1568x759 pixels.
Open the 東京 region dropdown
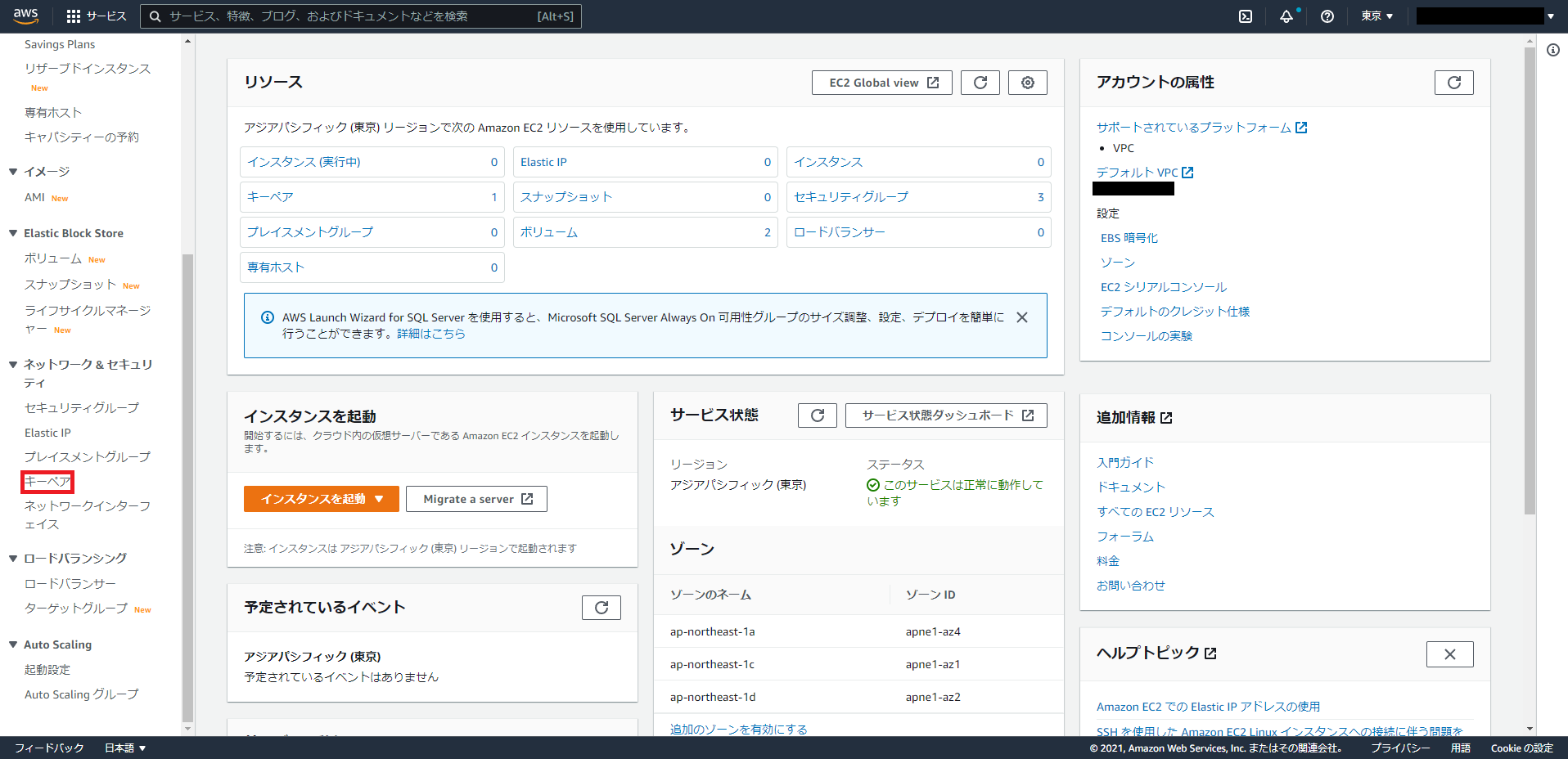[1377, 16]
